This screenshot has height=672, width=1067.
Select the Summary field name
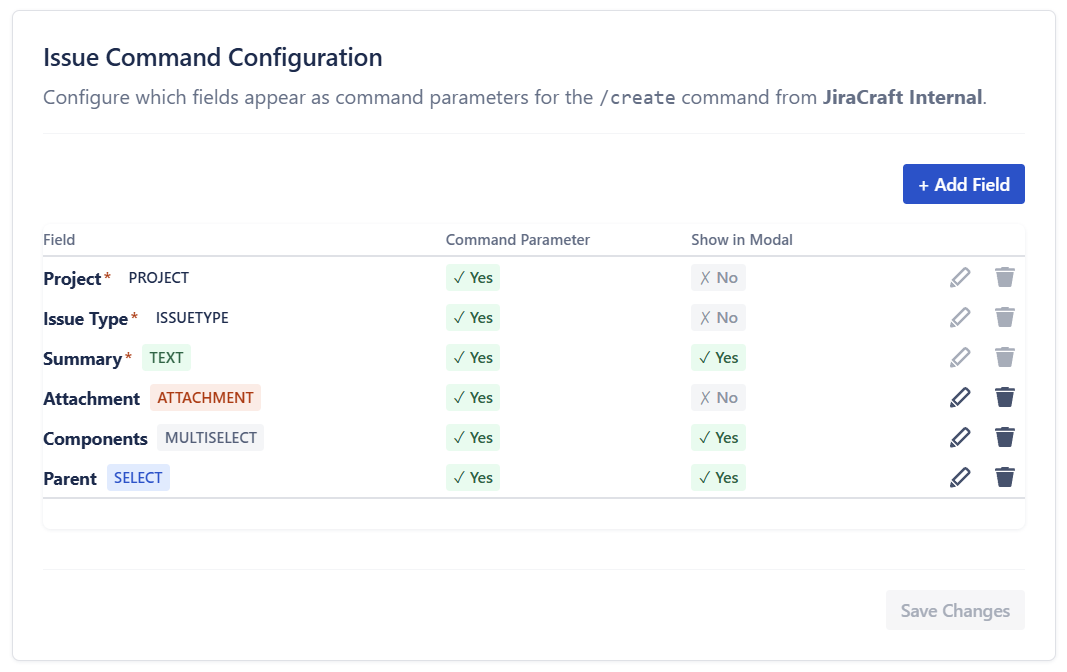[x=82, y=359]
